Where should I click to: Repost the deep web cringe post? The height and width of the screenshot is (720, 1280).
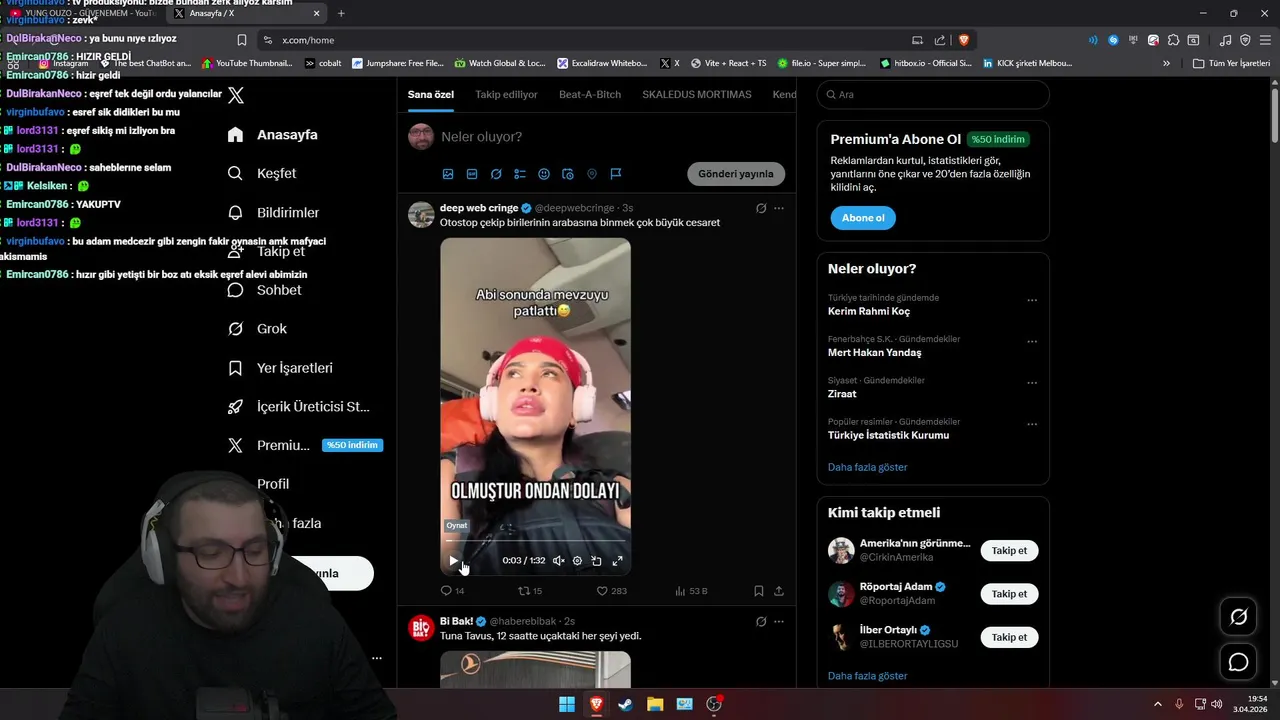530,591
